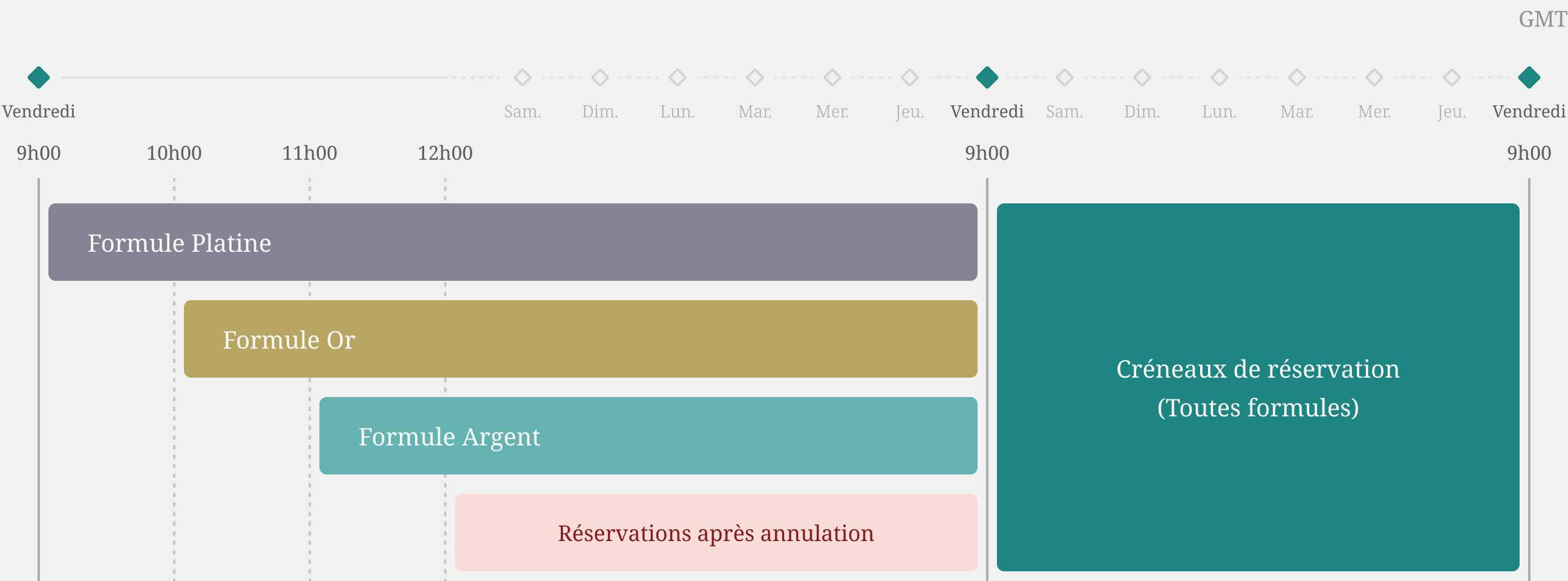Click the Mer. day label on the right

click(x=1373, y=111)
